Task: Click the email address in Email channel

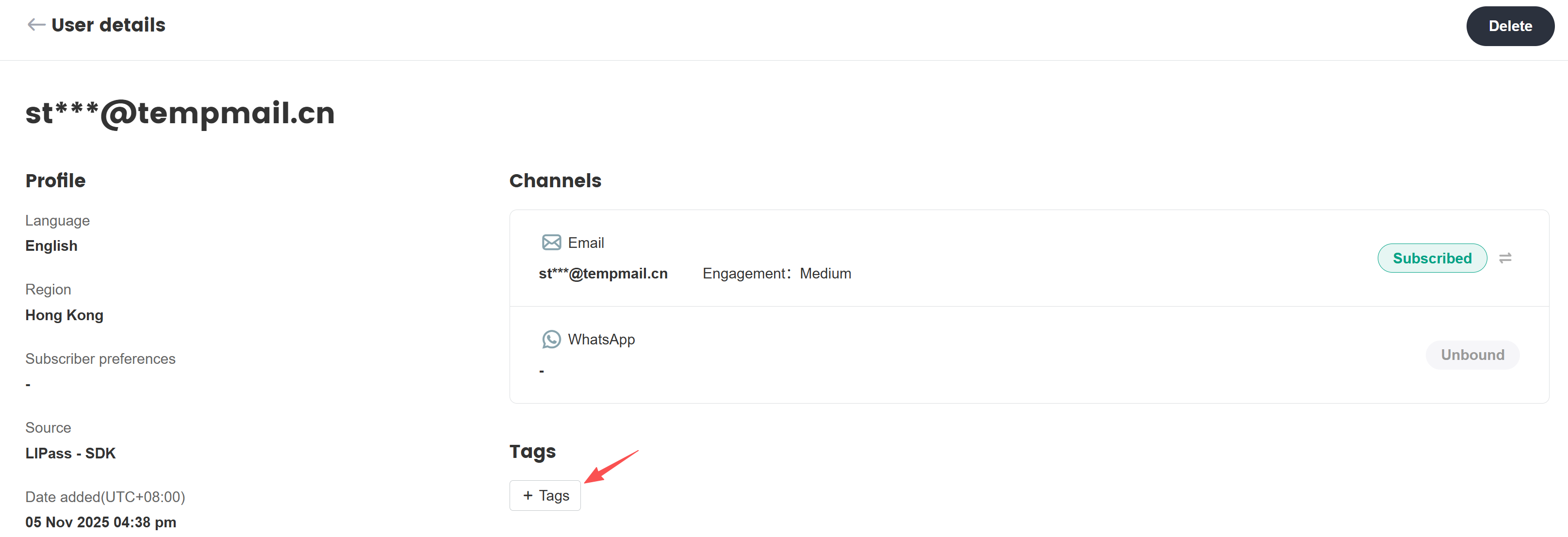Action: [x=603, y=274]
